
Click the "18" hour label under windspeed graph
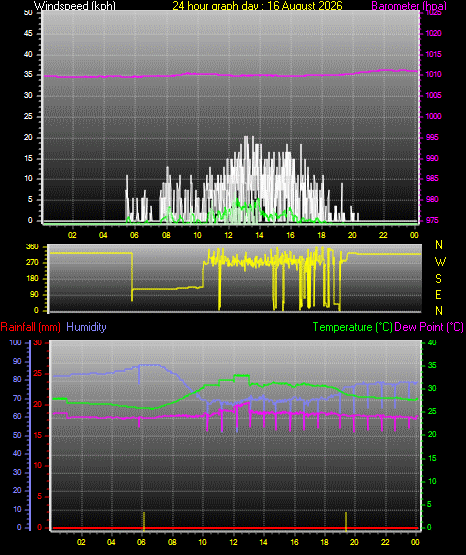[x=321, y=235]
